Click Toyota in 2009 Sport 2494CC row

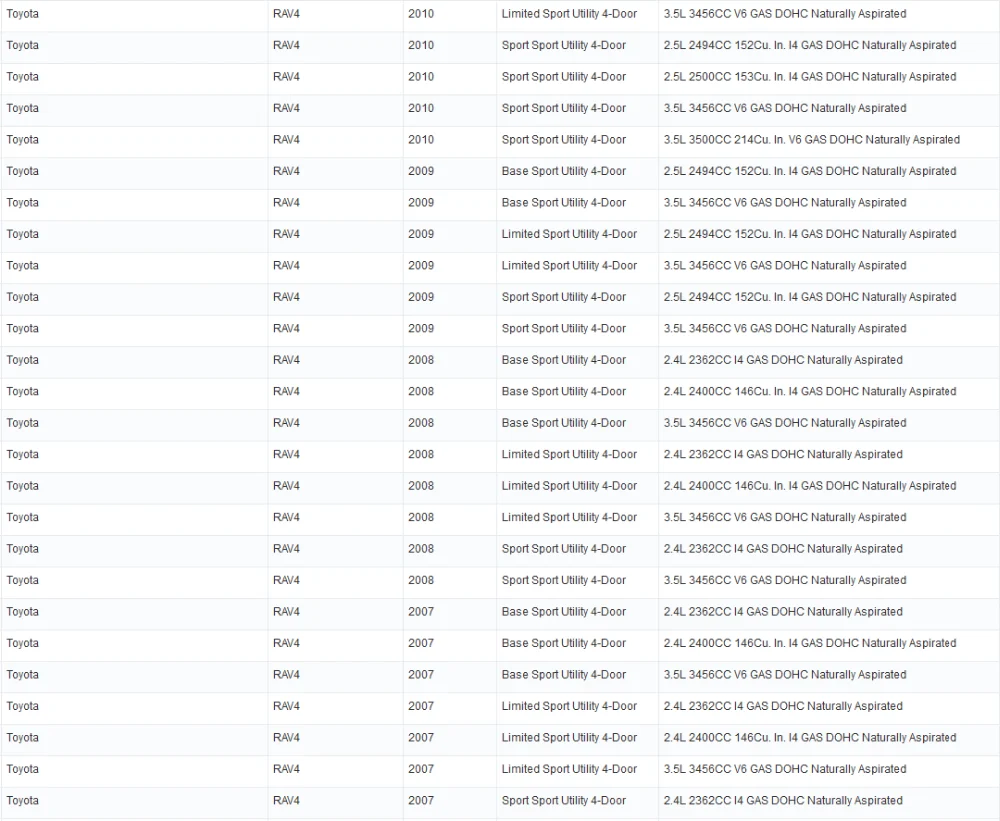pos(22,297)
